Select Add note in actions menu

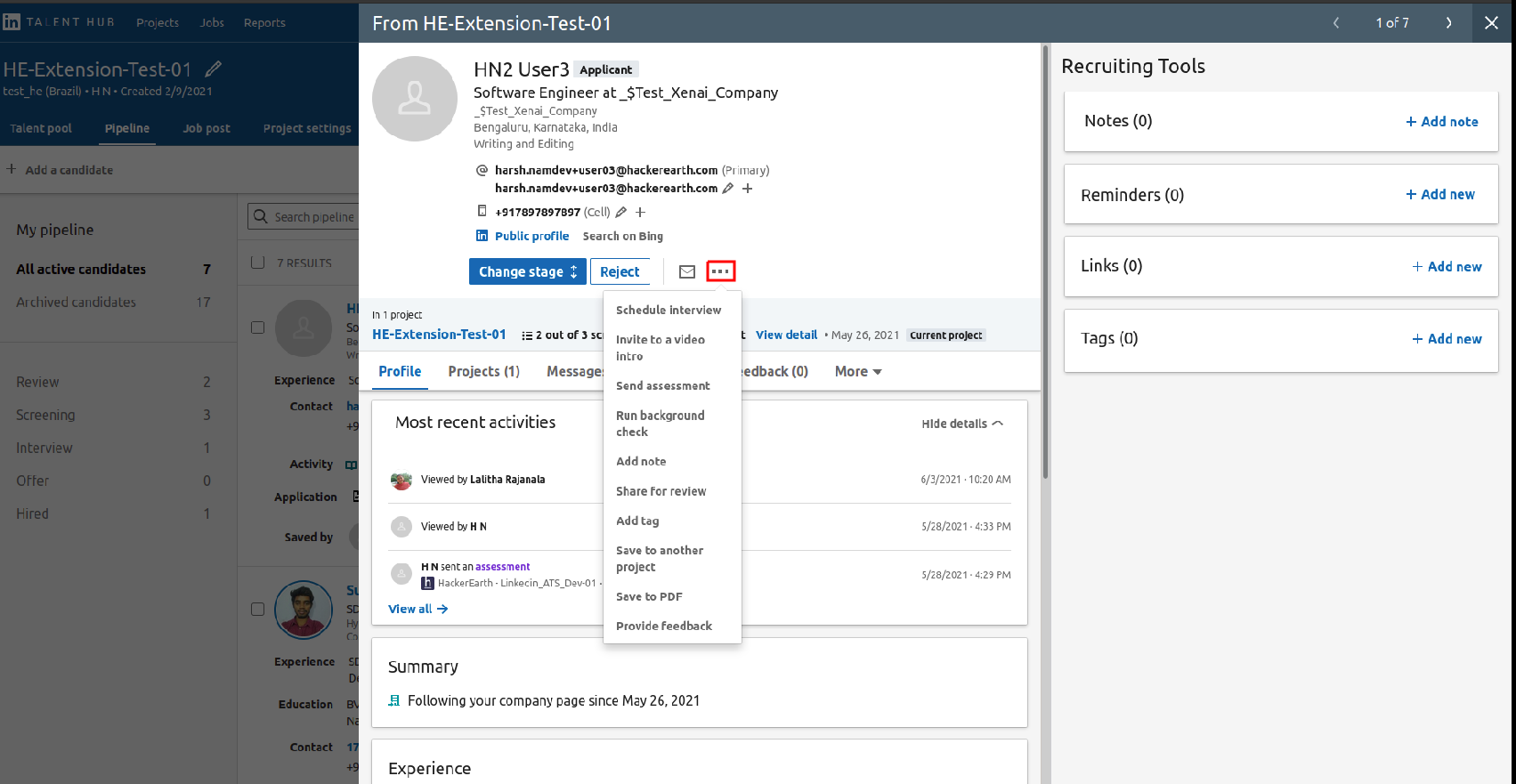[x=641, y=461]
